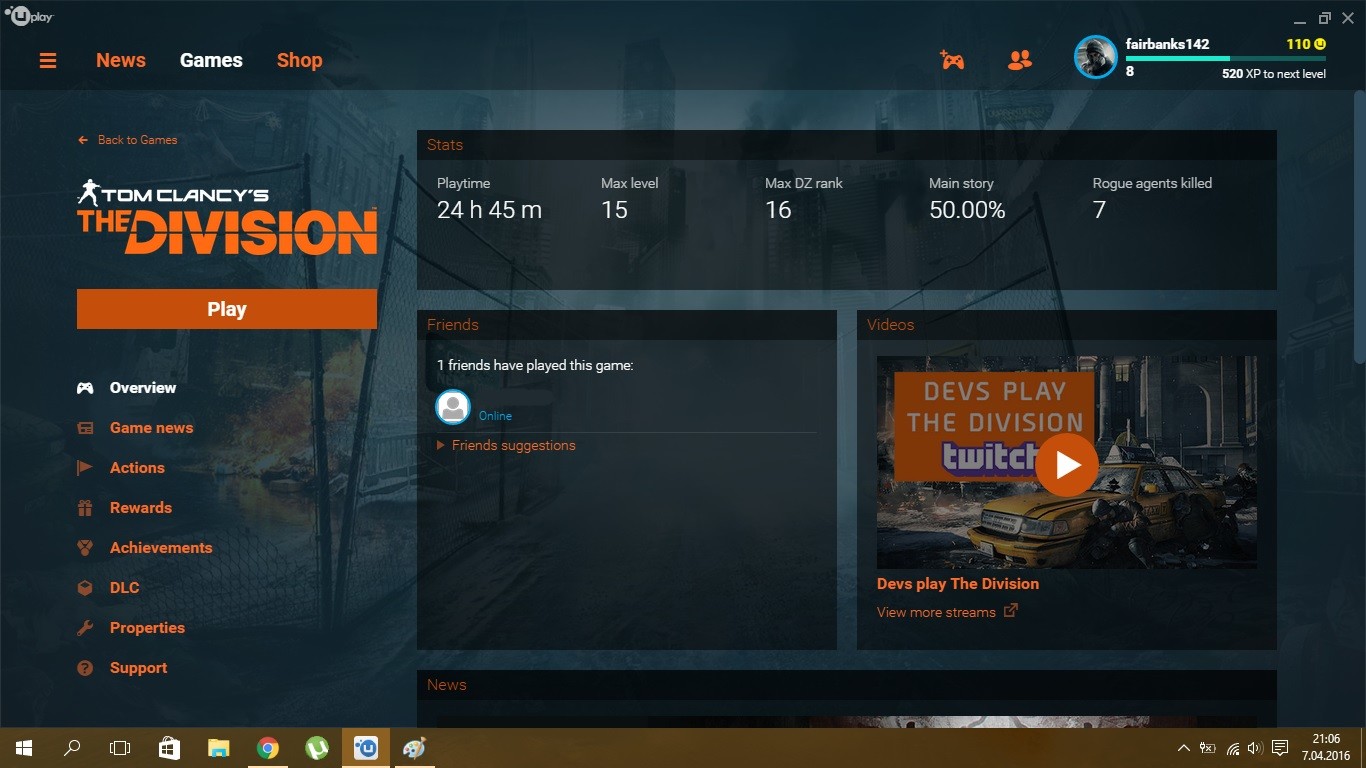Launch Windows Store from taskbar
Viewport: 1366px width, 768px height.
click(169, 748)
